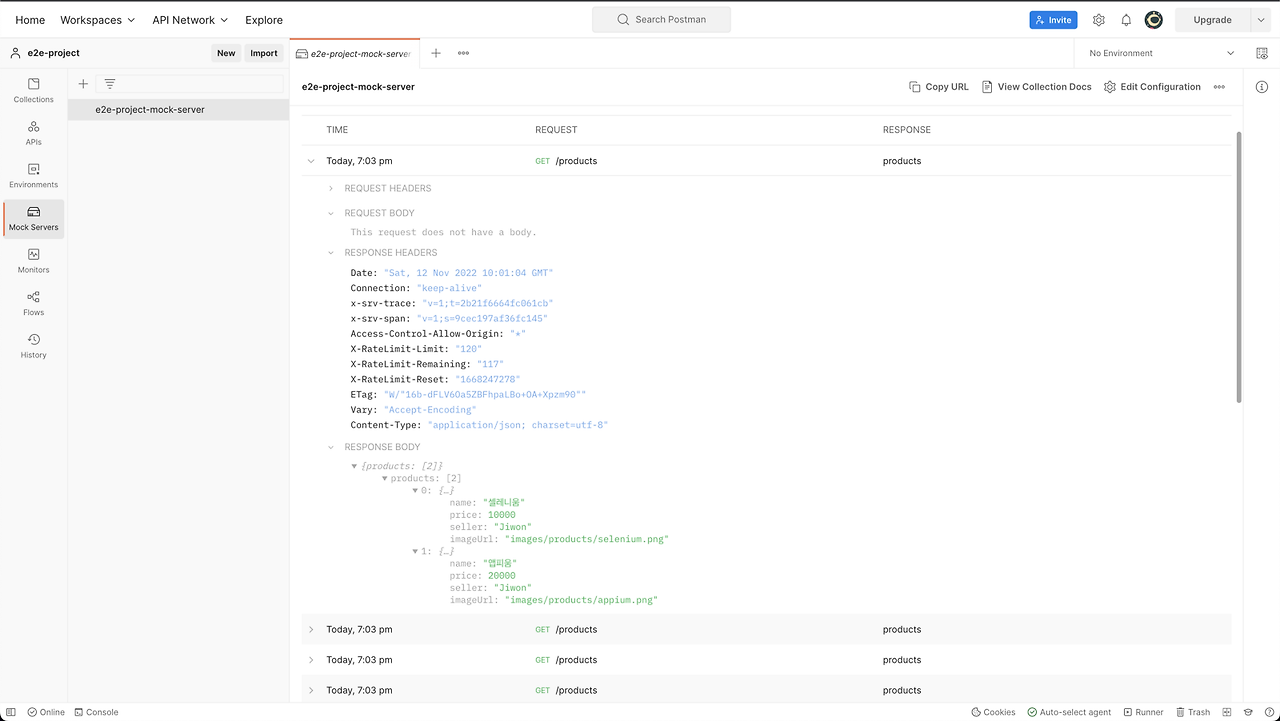1280x721 pixels.
Task: Click the New button
Action: click(227, 53)
